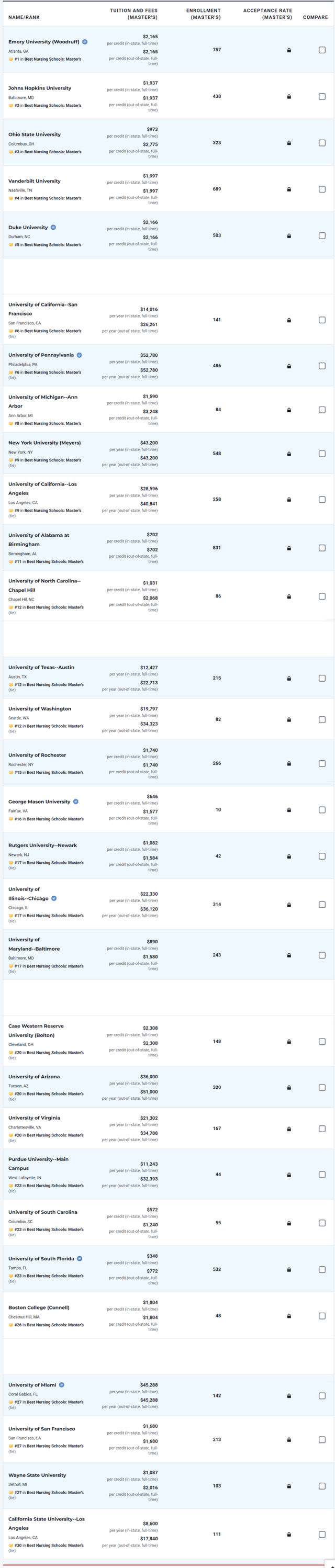Click the blue badge next to George Mason University
Viewport: 335px width, 1568px height.
point(75,802)
